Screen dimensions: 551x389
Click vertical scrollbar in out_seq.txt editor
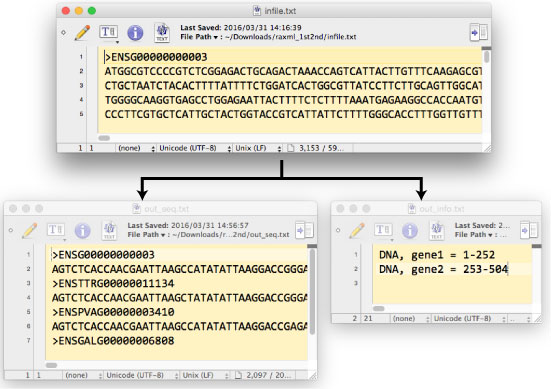pos(312,292)
